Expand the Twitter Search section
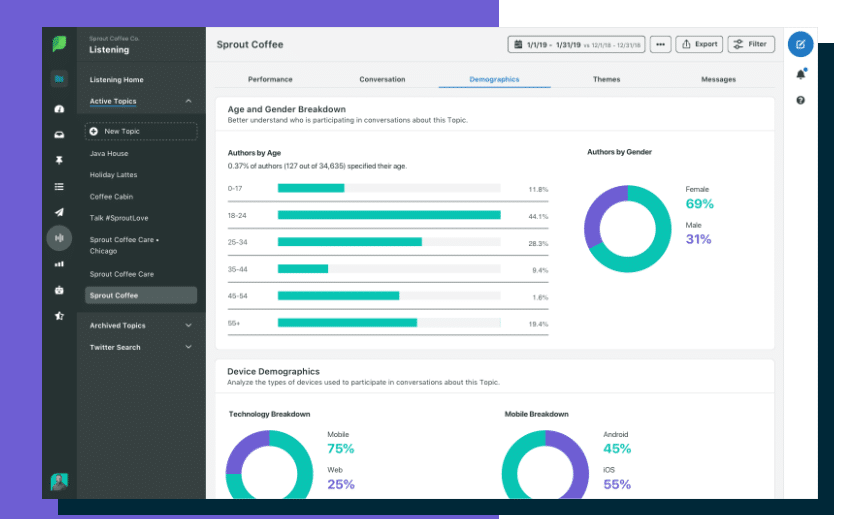This screenshot has height=519, width=852. [x=141, y=347]
